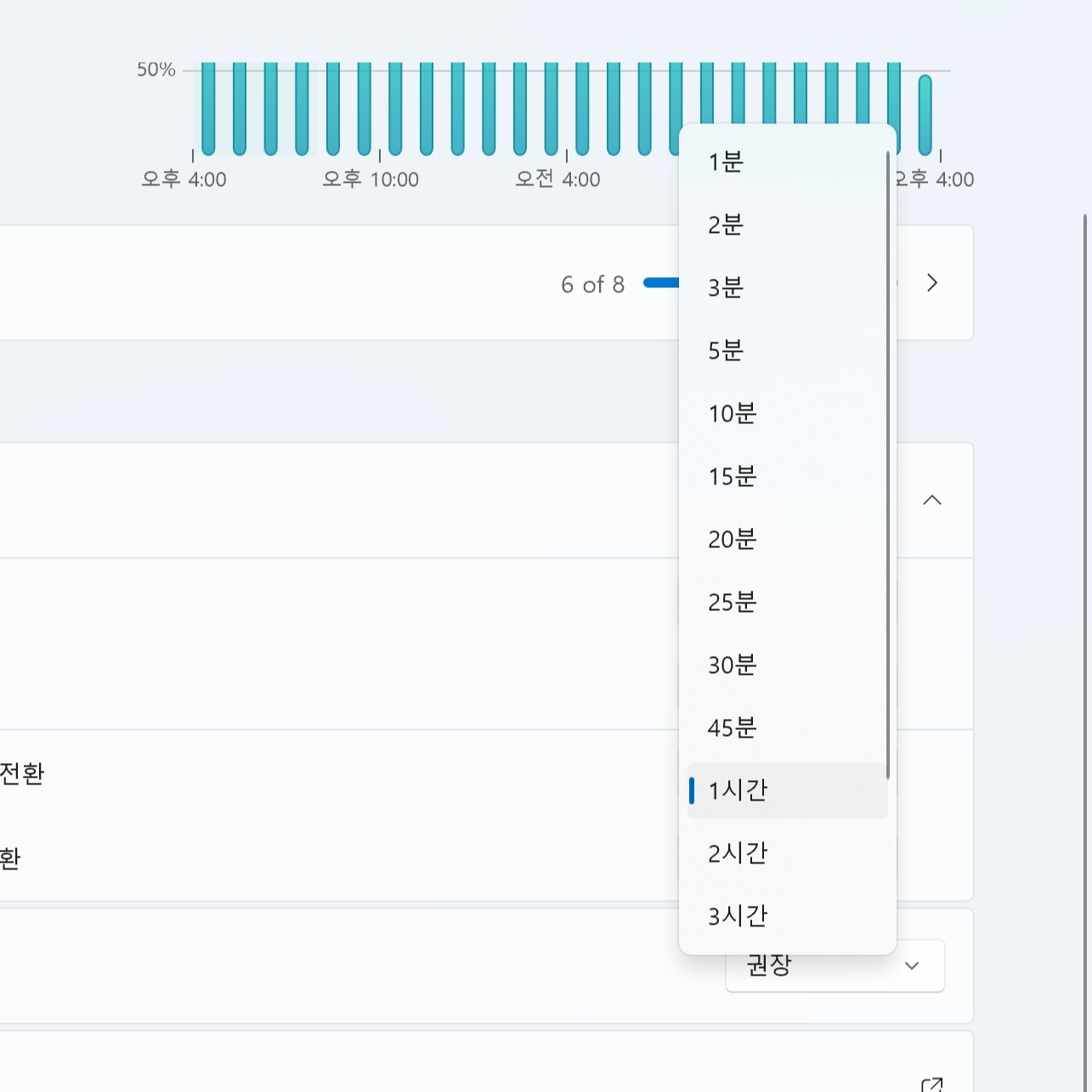The width and height of the screenshot is (1092, 1092).
Task: Click the 오전 4:00 axis label
Action: tap(557, 179)
